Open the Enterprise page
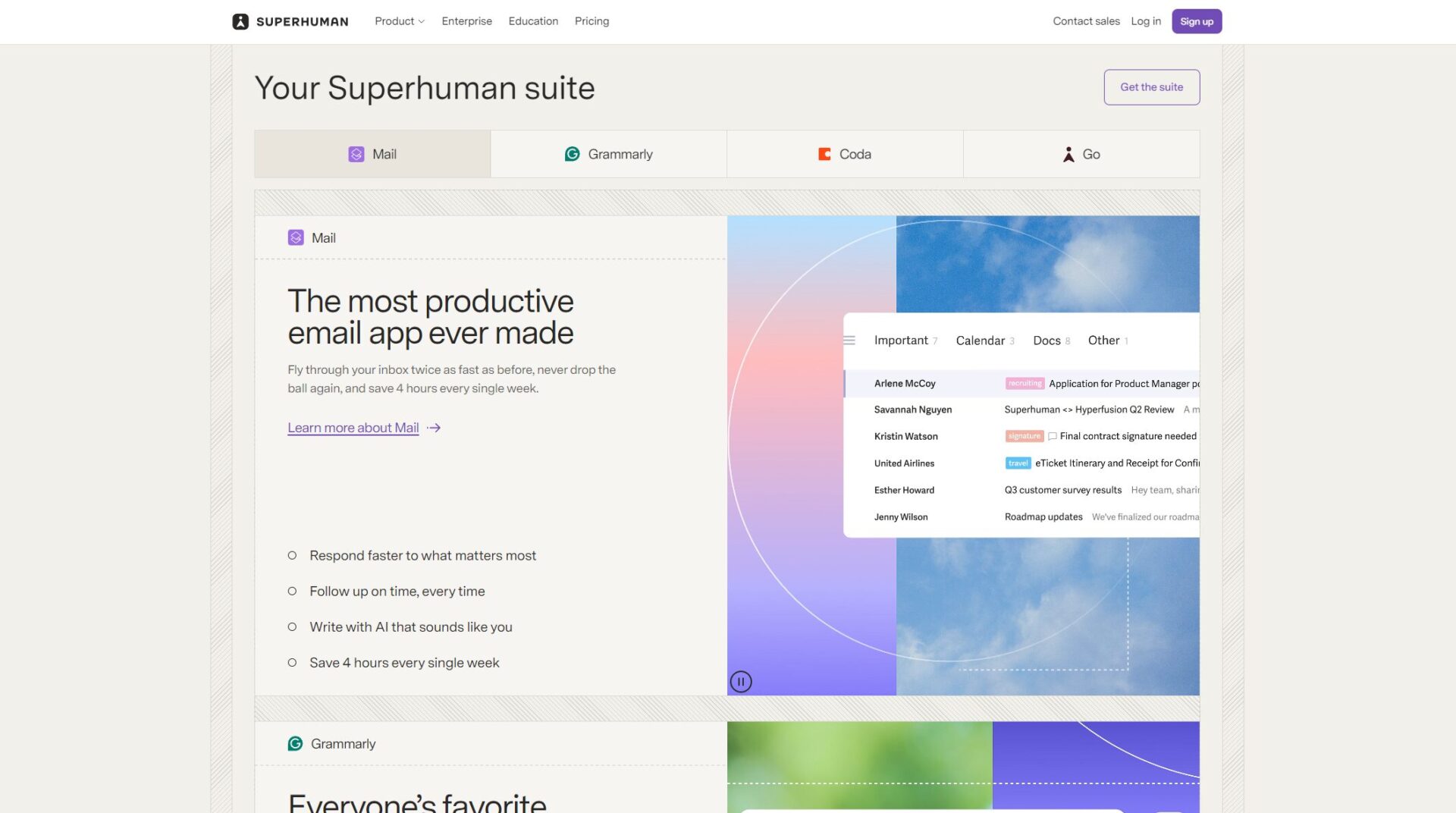The height and width of the screenshot is (813, 1456). [466, 21]
